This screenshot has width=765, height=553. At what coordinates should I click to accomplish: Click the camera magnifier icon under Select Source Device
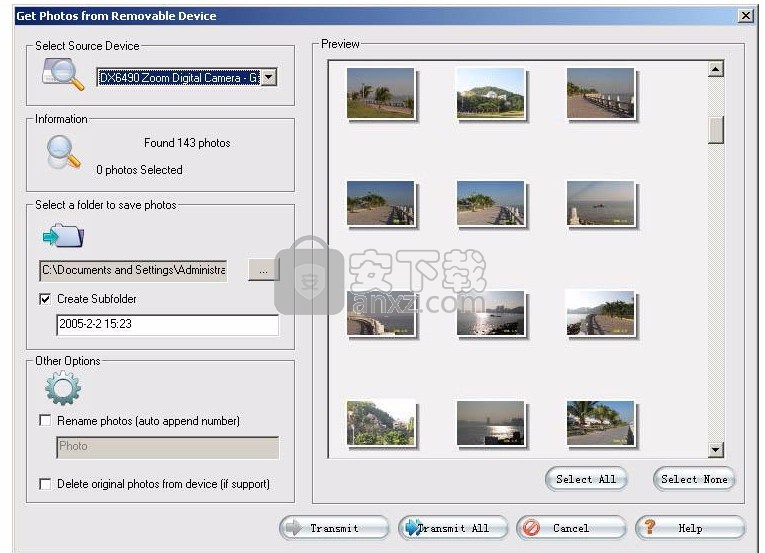click(63, 75)
